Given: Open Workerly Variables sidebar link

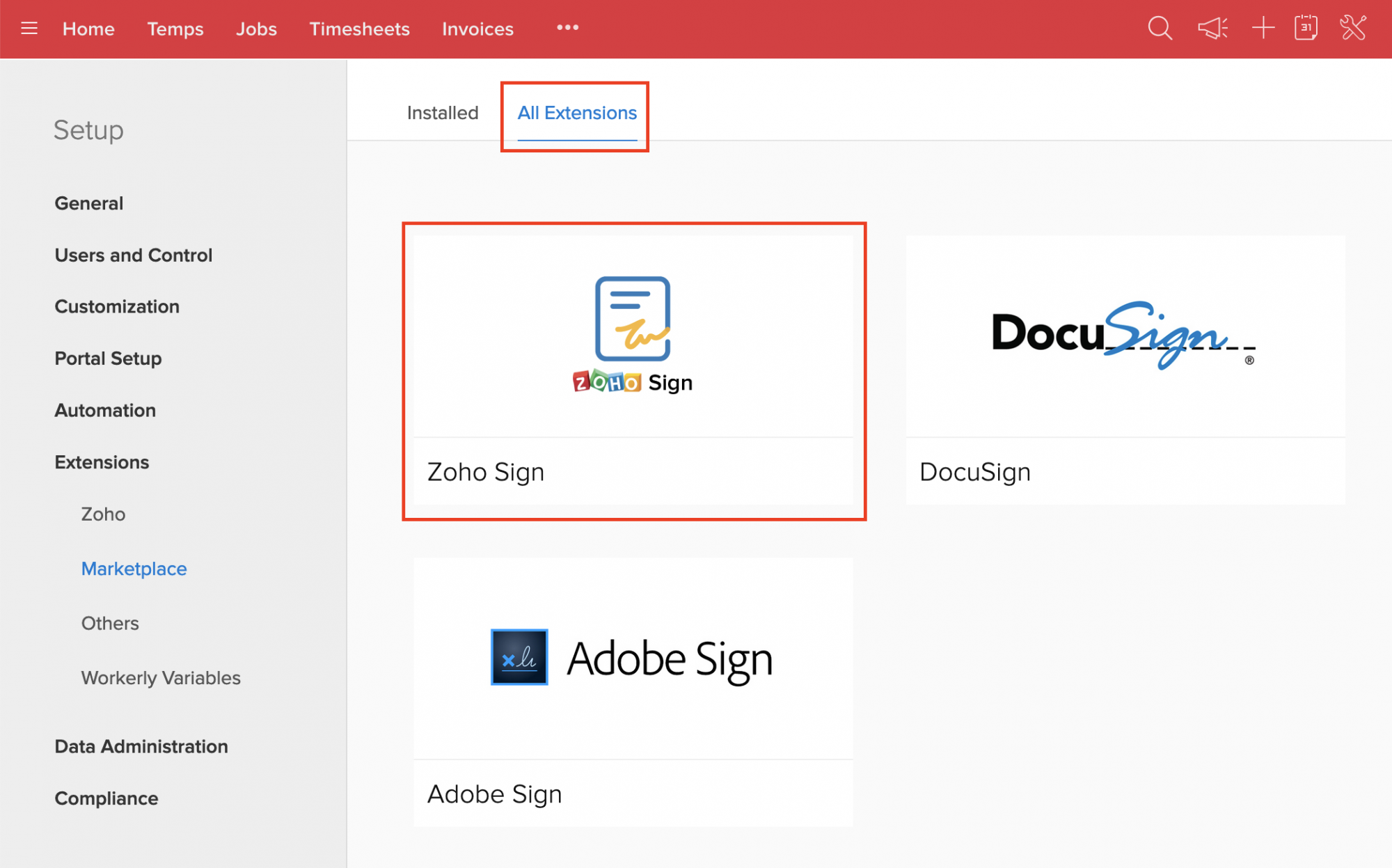Looking at the screenshot, I should tap(161, 677).
